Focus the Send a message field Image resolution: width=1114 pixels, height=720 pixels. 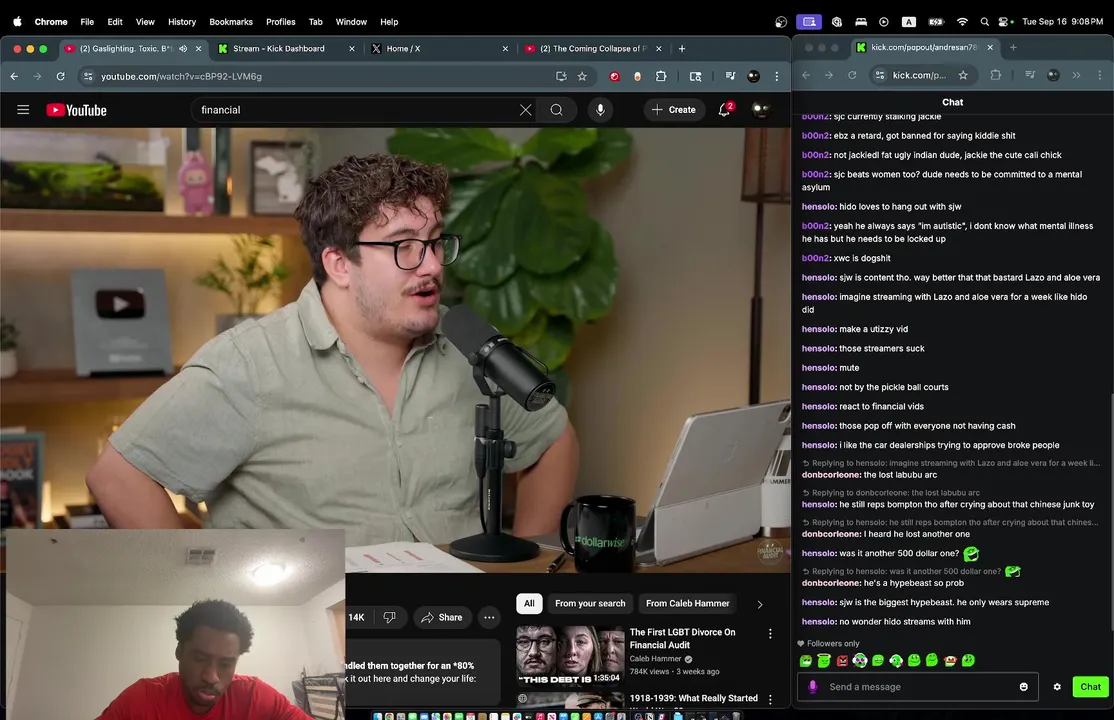tap(917, 687)
